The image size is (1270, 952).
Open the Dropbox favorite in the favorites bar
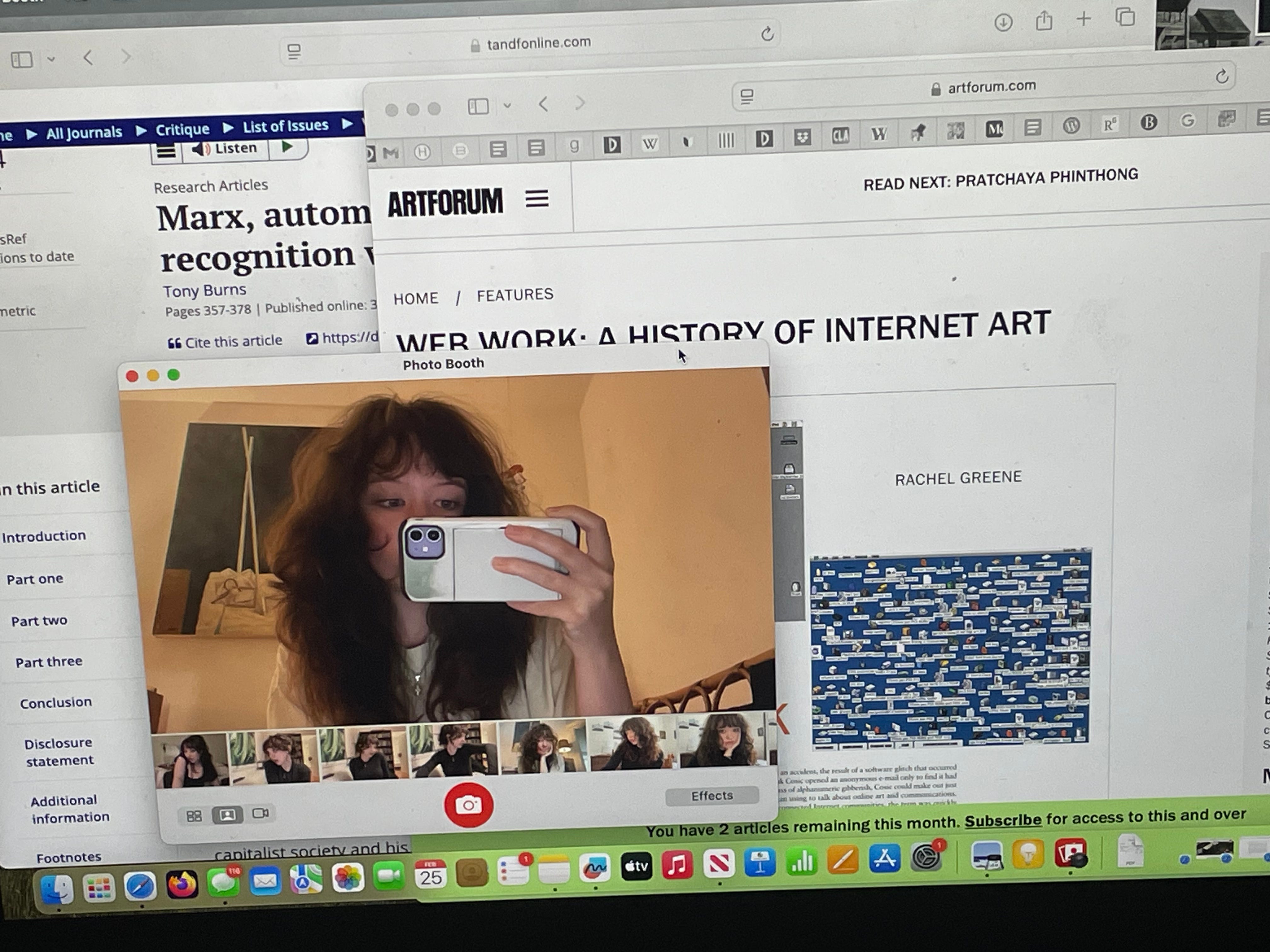(x=802, y=137)
